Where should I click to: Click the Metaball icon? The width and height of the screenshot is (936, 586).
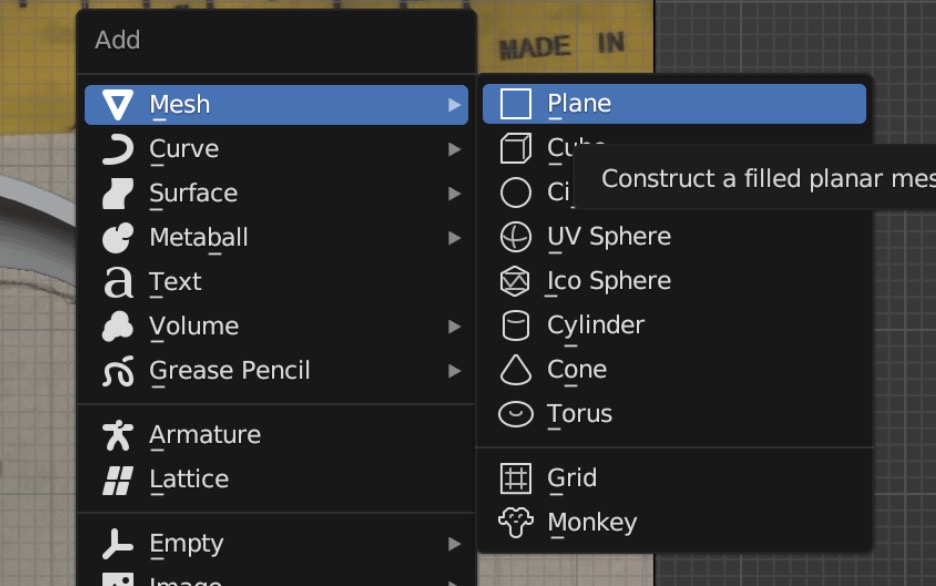pyautogui.click(x=118, y=238)
